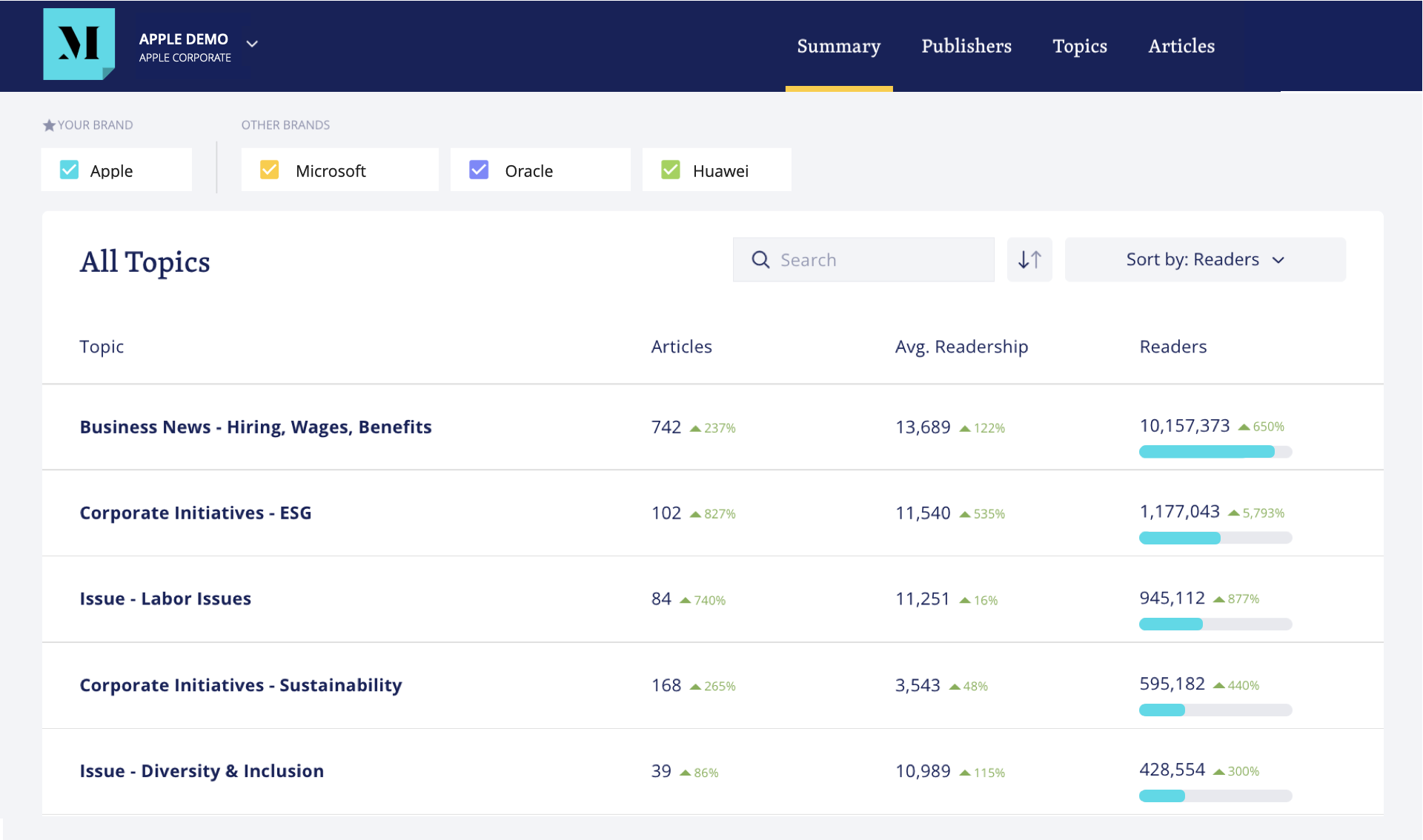The image size is (1423, 840).
Task: Click the trend arrow beside 122% readership
Action: pos(964,429)
